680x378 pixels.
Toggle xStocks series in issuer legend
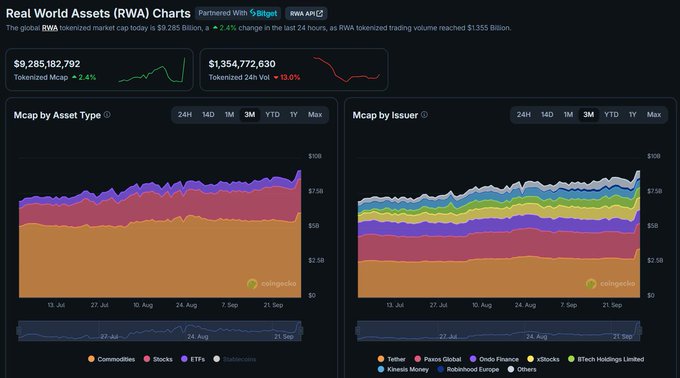pos(543,359)
